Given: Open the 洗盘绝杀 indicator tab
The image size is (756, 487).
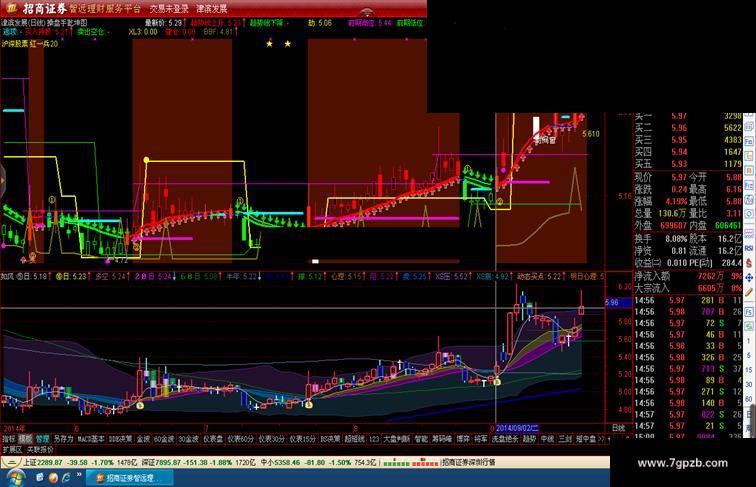Looking at the screenshot, I should pos(505,439).
